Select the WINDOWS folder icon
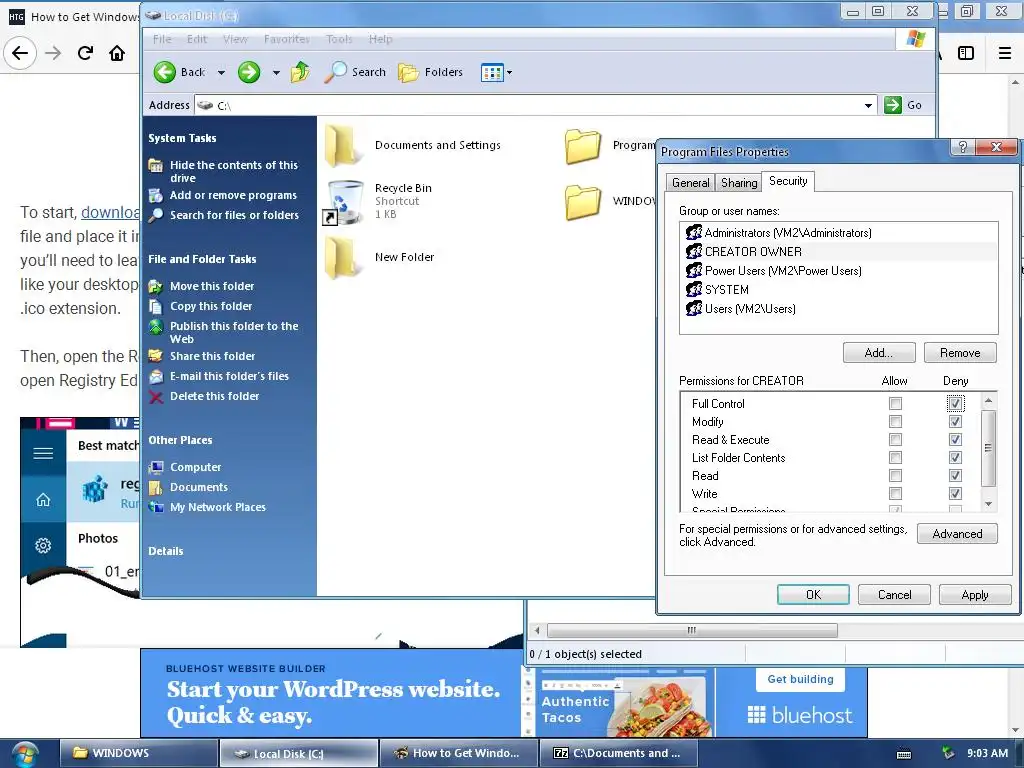The image size is (1024, 768). pyautogui.click(x=583, y=201)
